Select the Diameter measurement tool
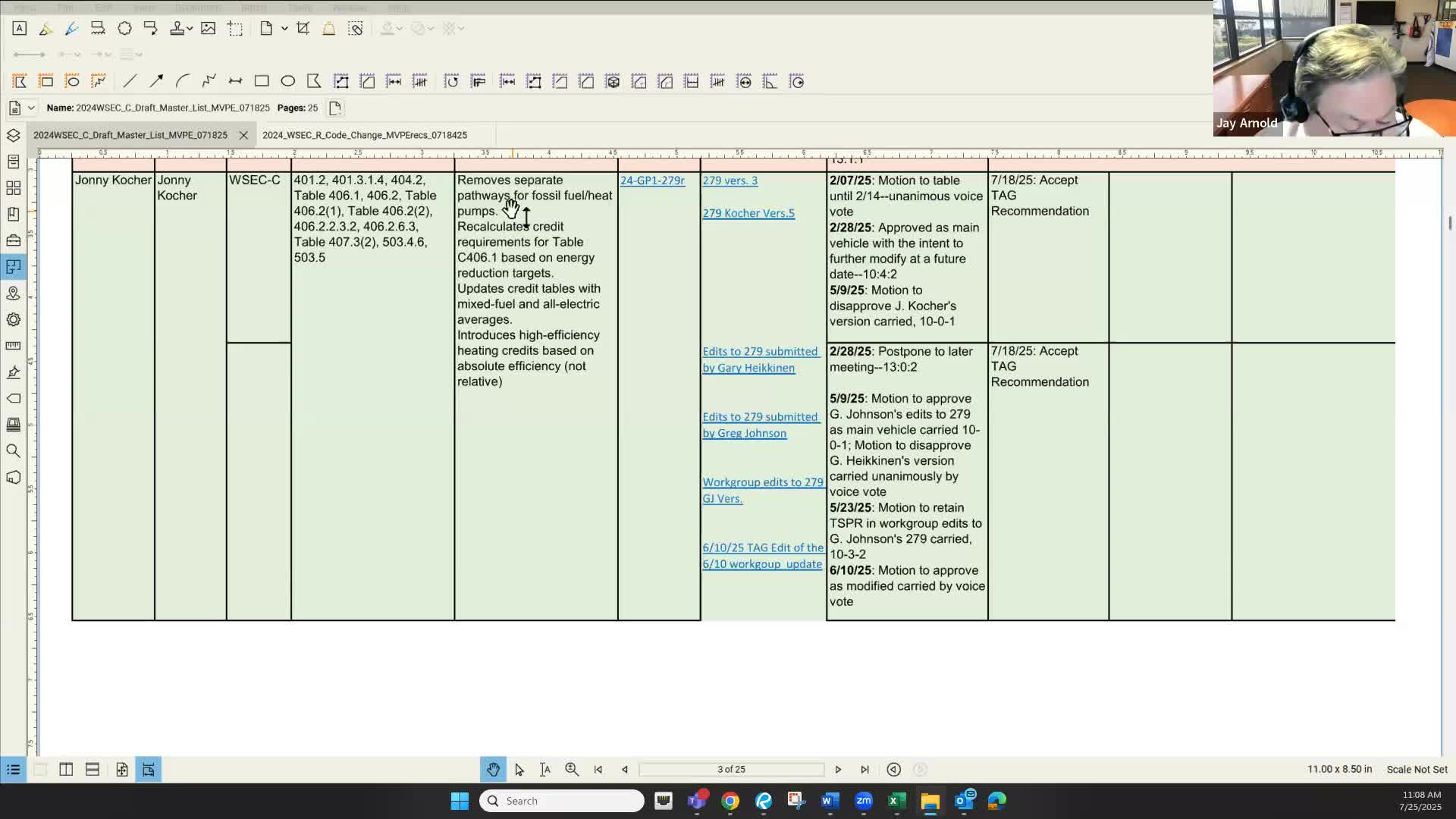Screen dimensions: 1456x819 tap(744, 81)
